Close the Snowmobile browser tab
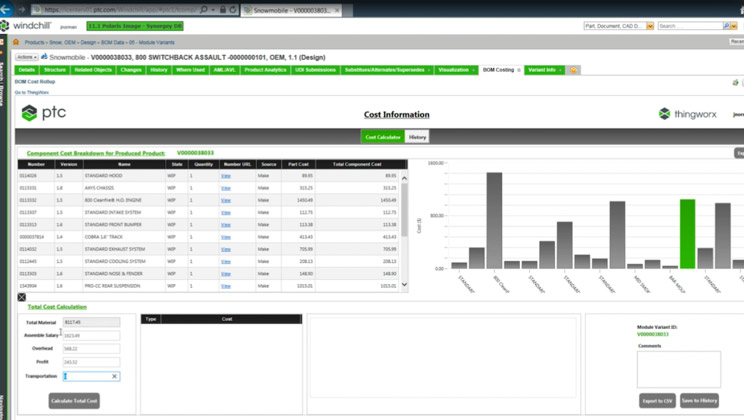Screen dimensions: 744x420 [x=337, y=10]
